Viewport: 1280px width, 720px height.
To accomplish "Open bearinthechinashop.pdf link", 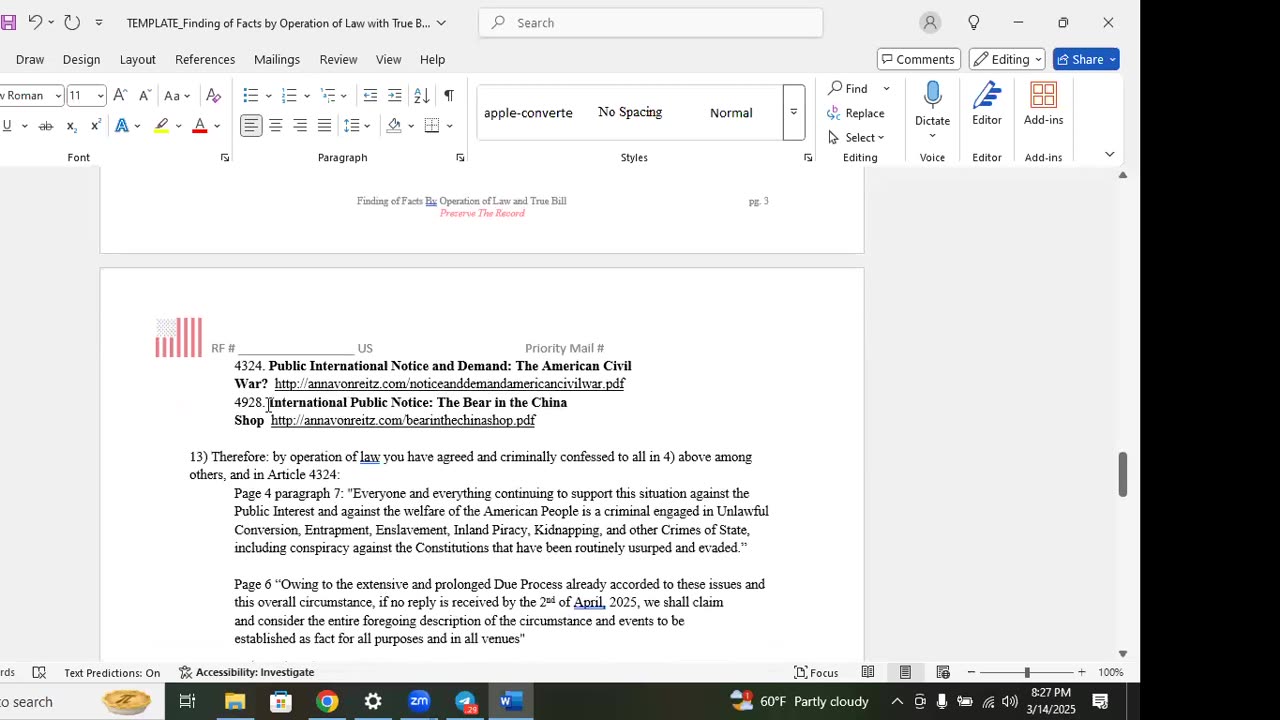I will [403, 421].
